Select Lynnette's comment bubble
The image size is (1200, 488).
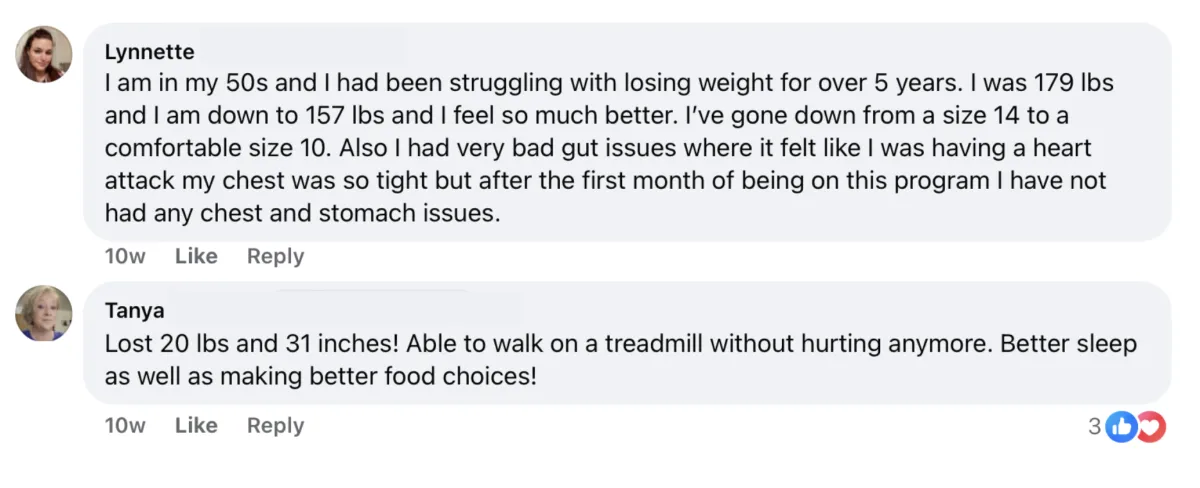click(x=627, y=132)
